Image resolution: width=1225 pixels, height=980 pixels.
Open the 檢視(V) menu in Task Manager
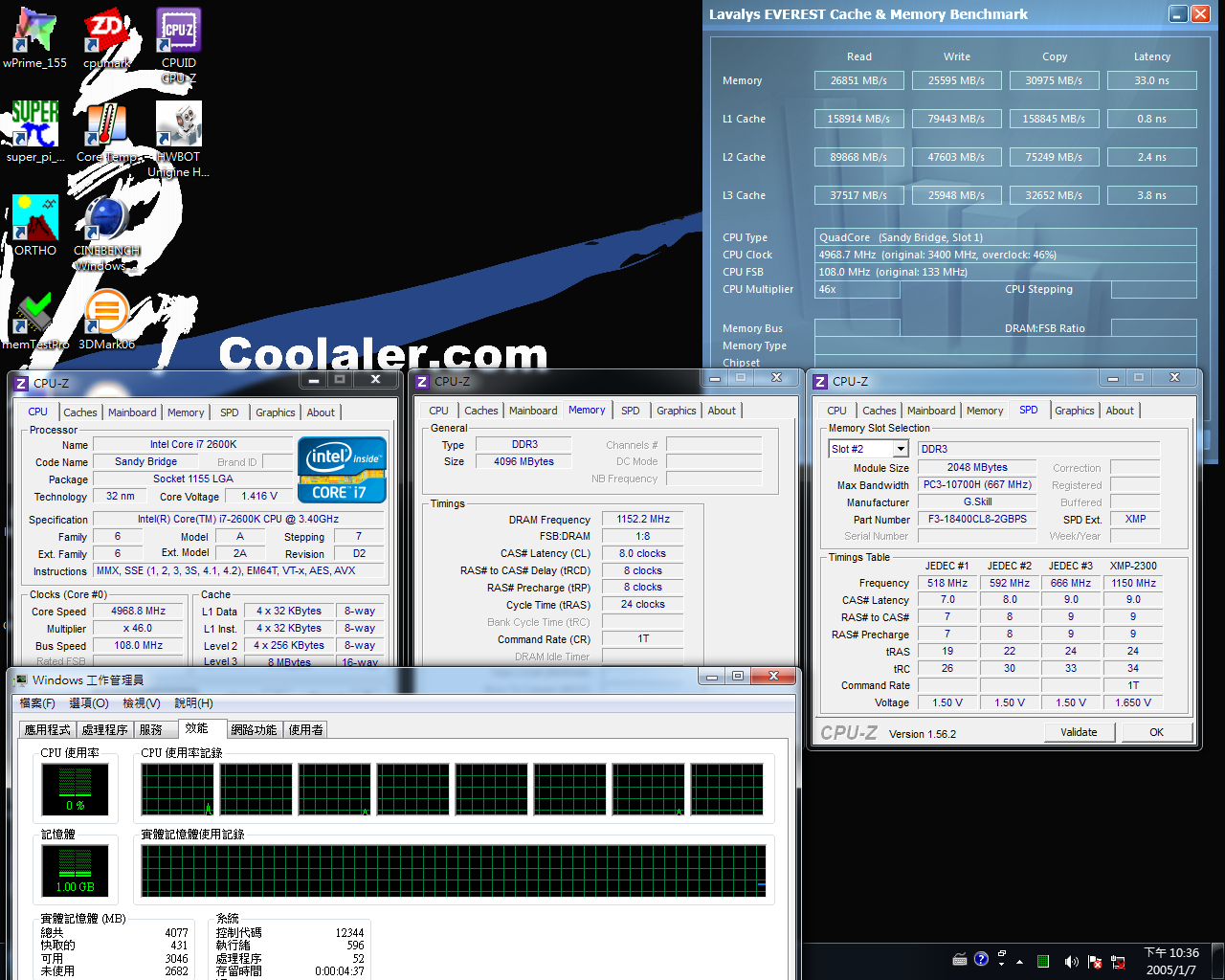point(142,703)
